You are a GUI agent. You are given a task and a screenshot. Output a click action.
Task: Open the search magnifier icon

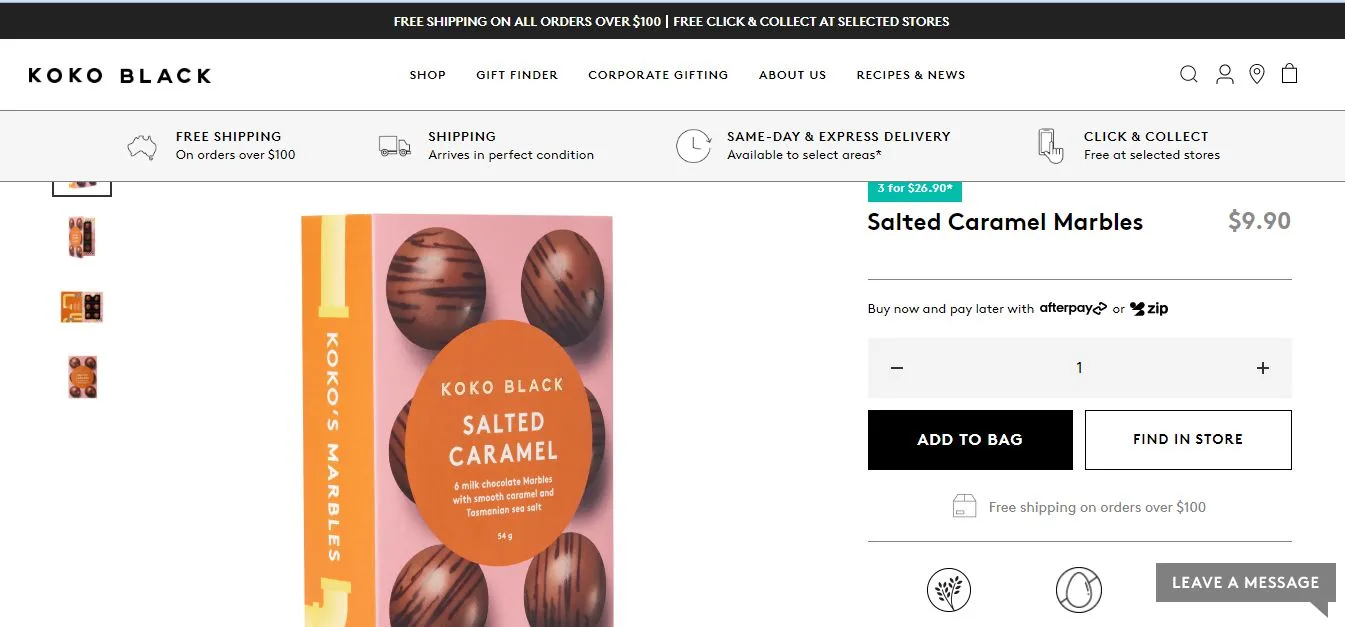pos(1188,74)
